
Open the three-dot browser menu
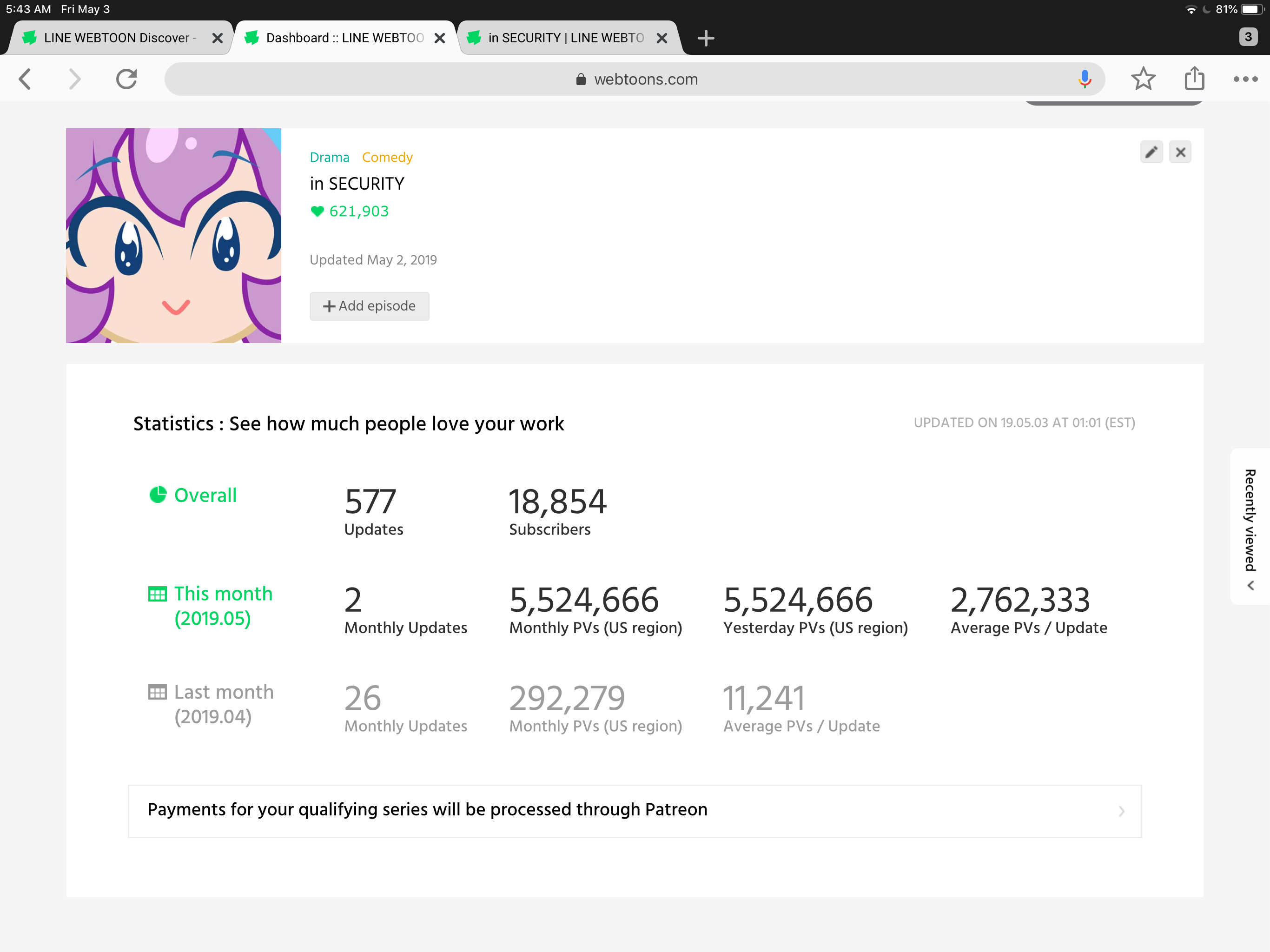(1245, 79)
